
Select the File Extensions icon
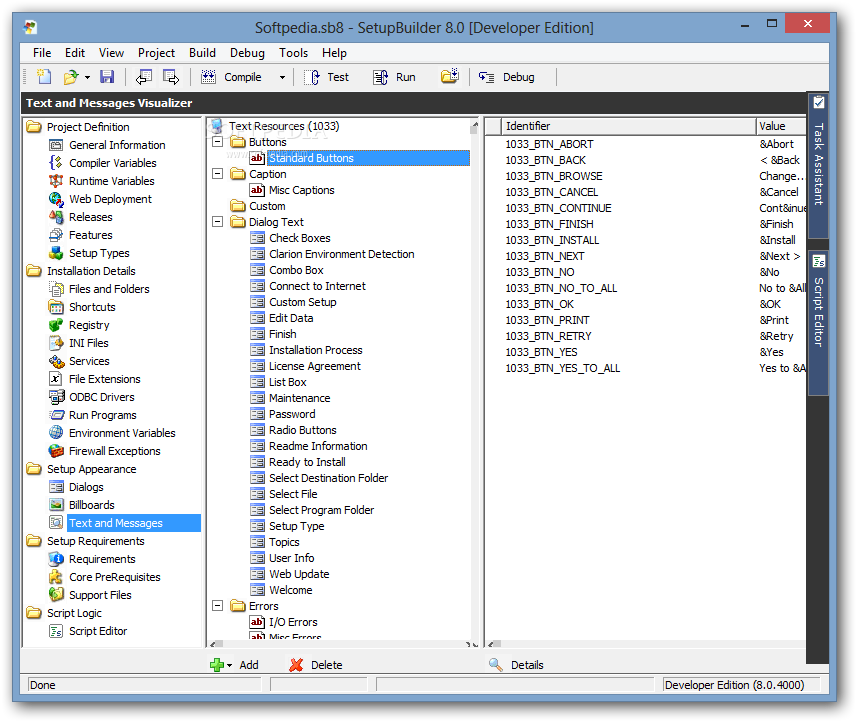[56, 379]
